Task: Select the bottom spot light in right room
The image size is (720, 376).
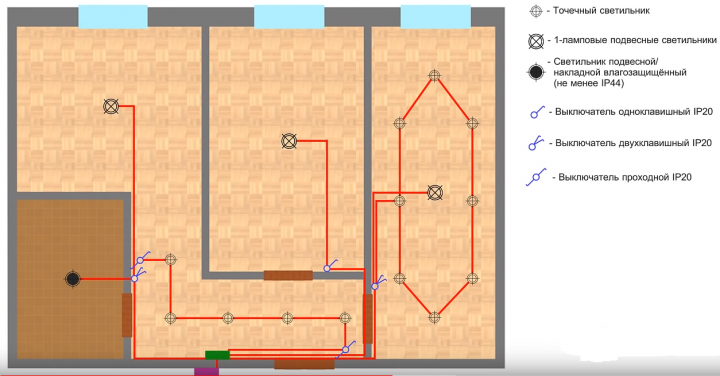Action: (x=434, y=317)
